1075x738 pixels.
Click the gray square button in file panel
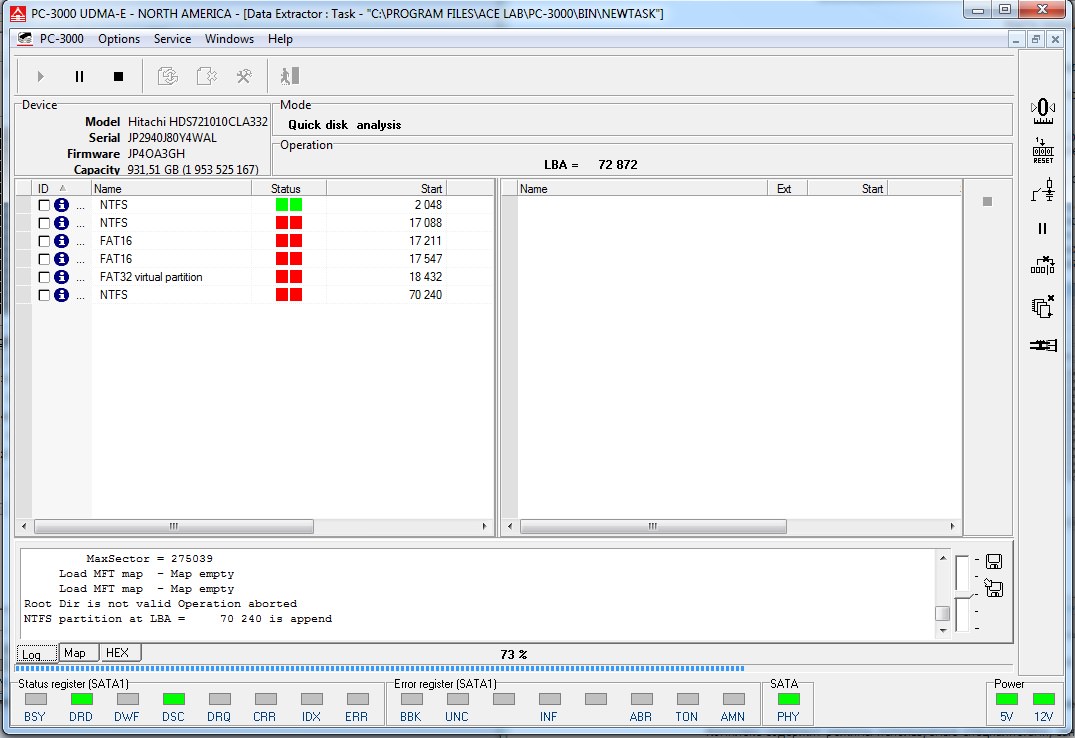987,202
